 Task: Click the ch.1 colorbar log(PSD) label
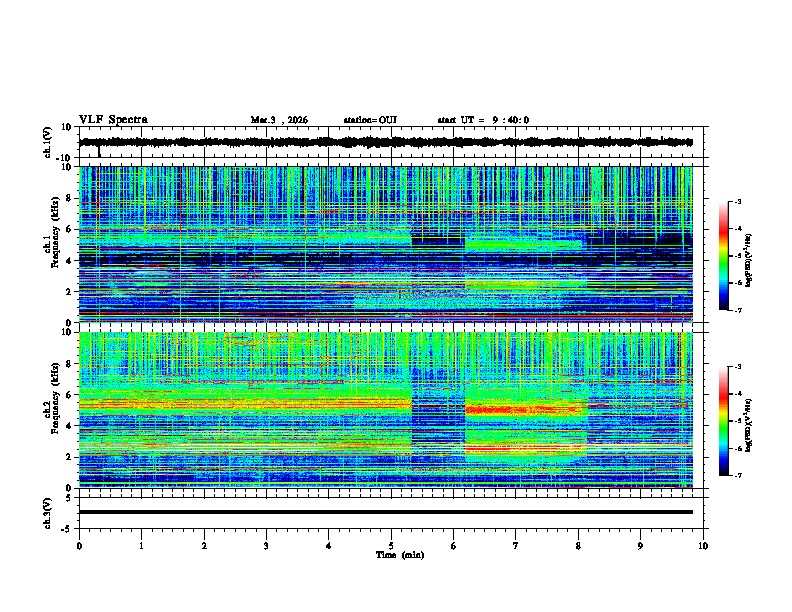click(748, 261)
